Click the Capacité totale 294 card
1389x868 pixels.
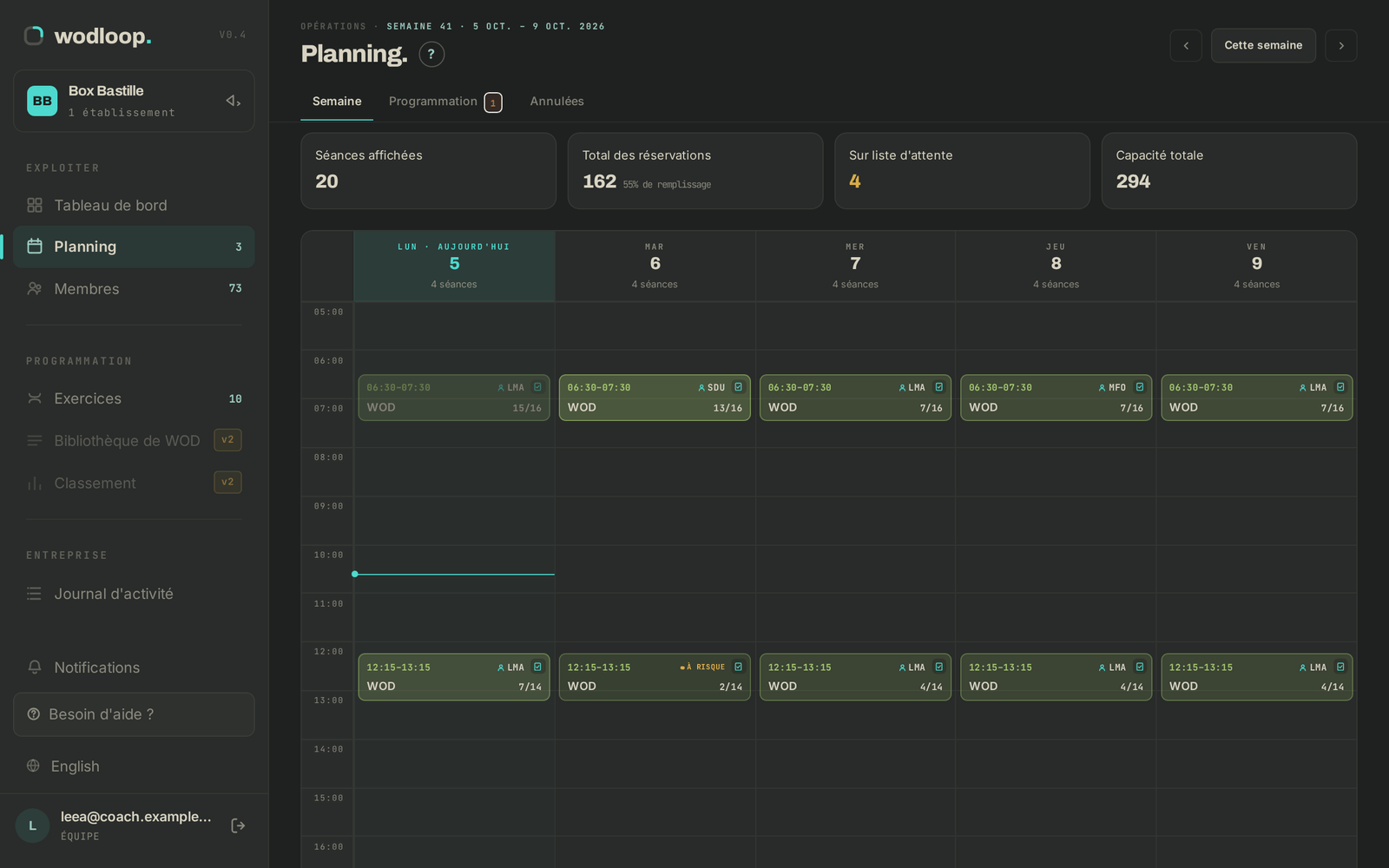pos(1229,171)
